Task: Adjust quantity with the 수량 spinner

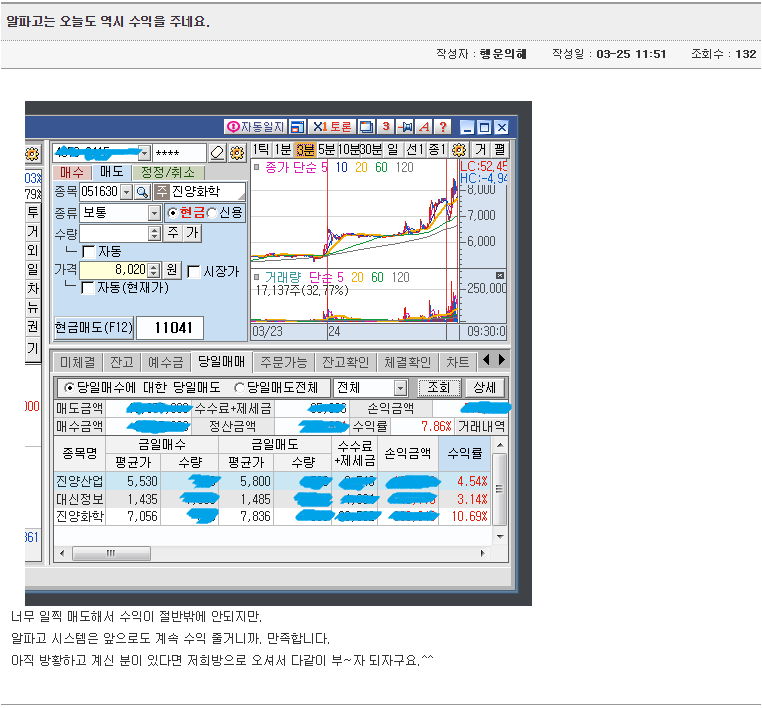Action: (x=154, y=233)
